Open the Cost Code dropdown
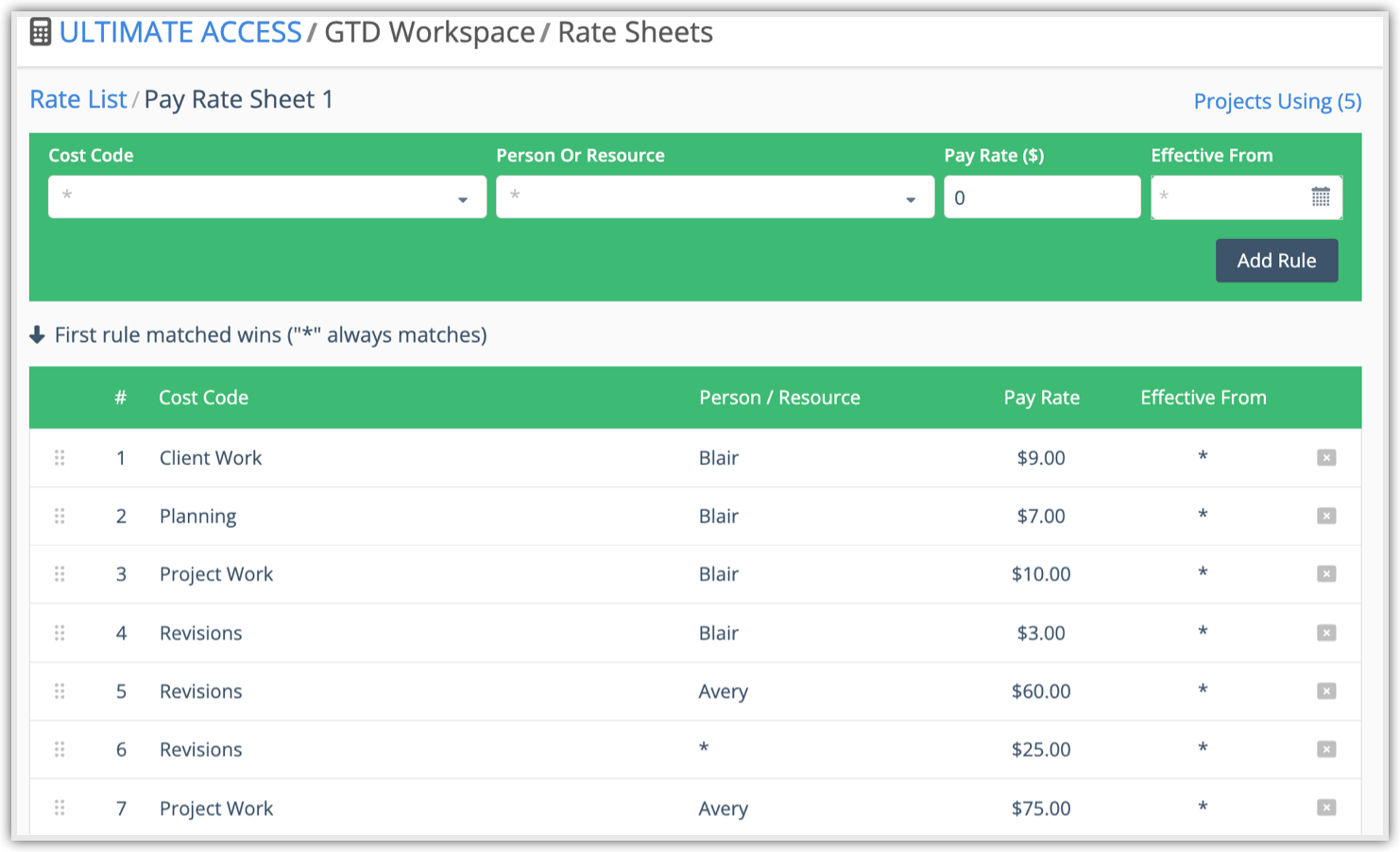The width and height of the screenshot is (1400, 852). 463,197
